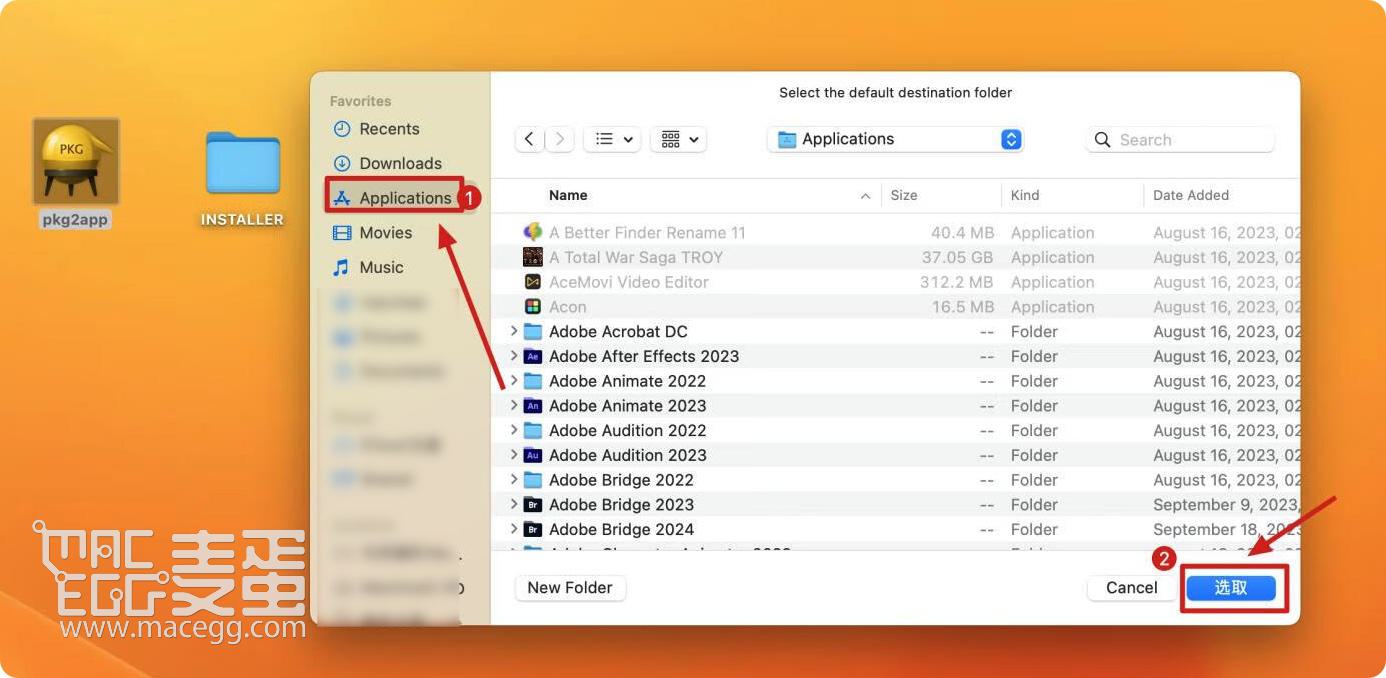
Task: Open the list view options dropdown
Action: 612,139
